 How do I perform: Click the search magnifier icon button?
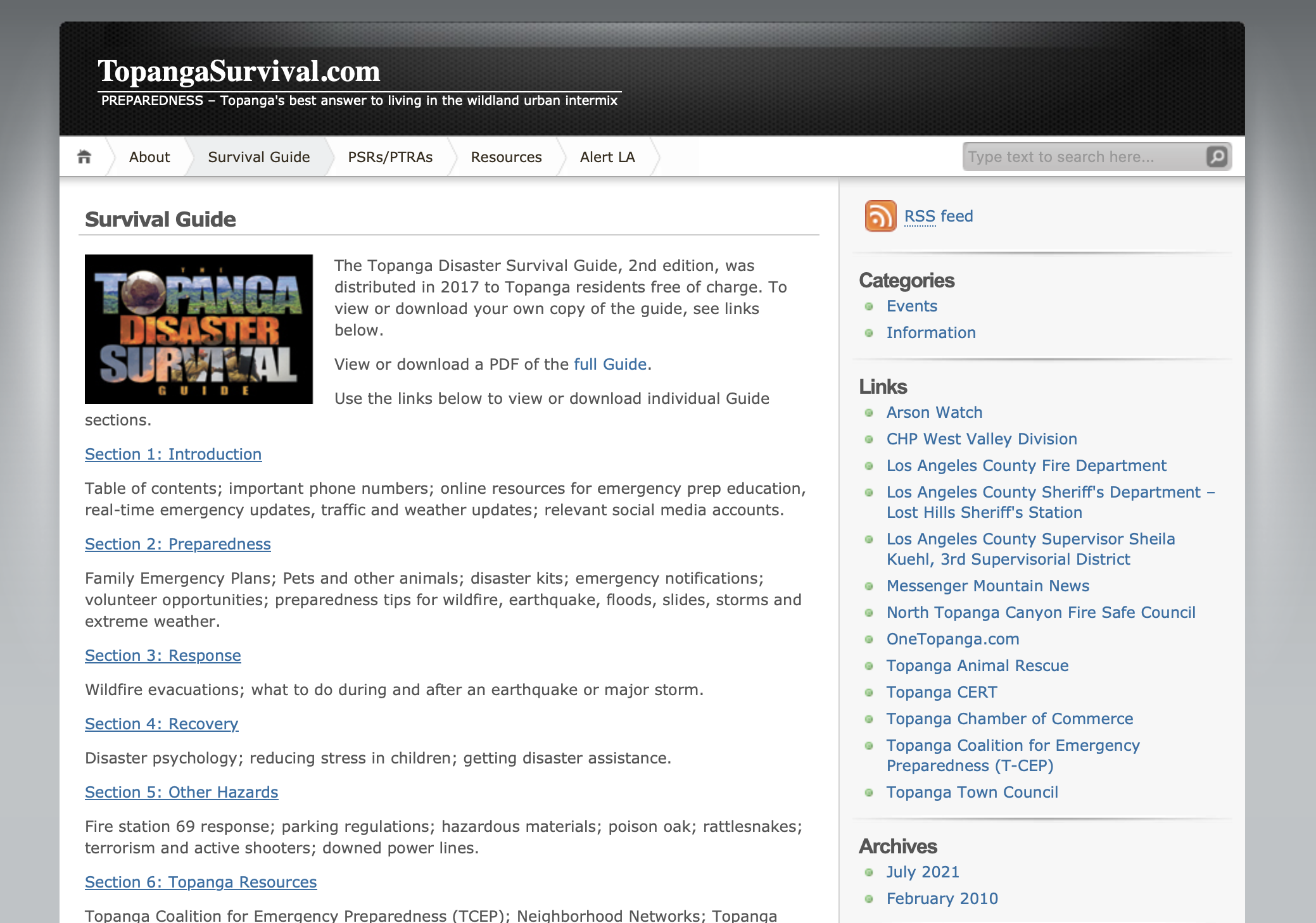pos(1217,156)
